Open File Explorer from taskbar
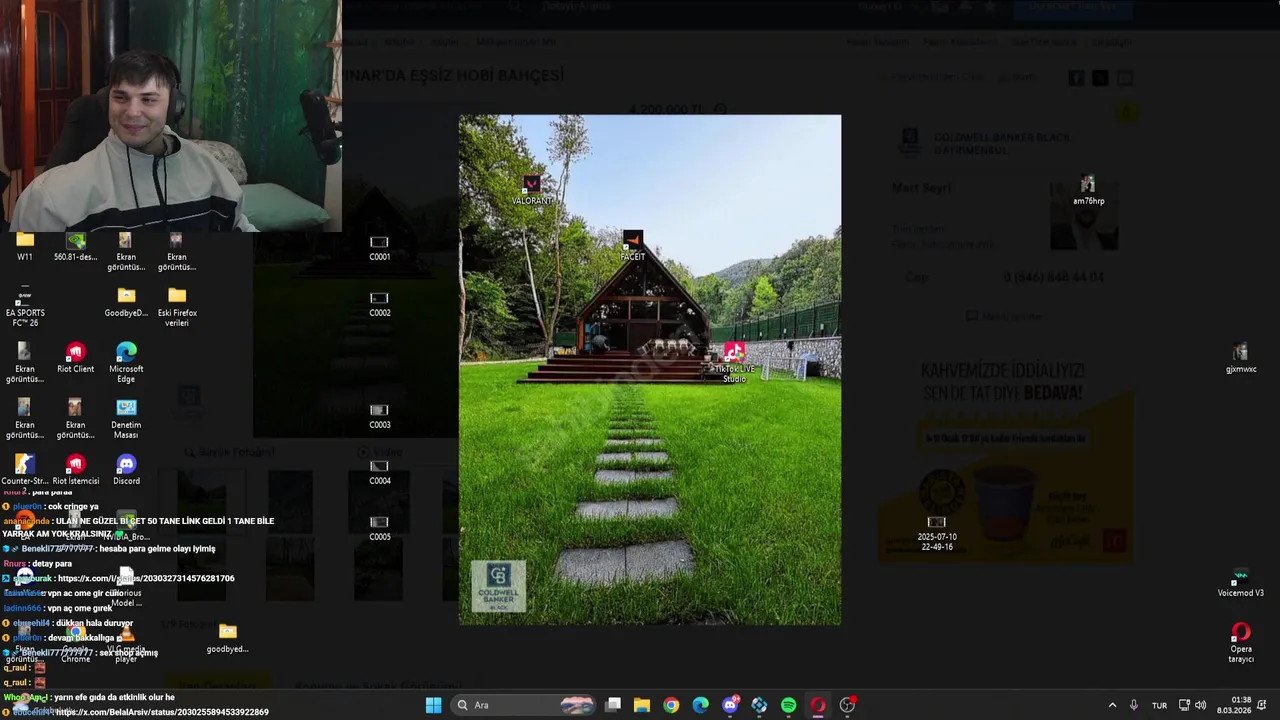Screen dimensions: 1280x720 pyautogui.click(x=642, y=705)
